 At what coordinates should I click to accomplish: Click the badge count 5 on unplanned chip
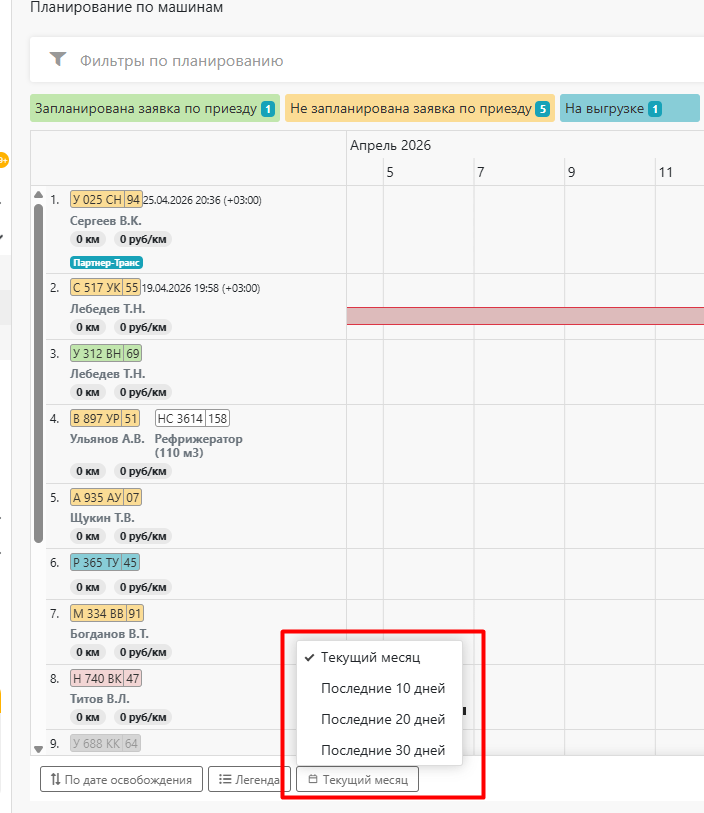coord(542,109)
